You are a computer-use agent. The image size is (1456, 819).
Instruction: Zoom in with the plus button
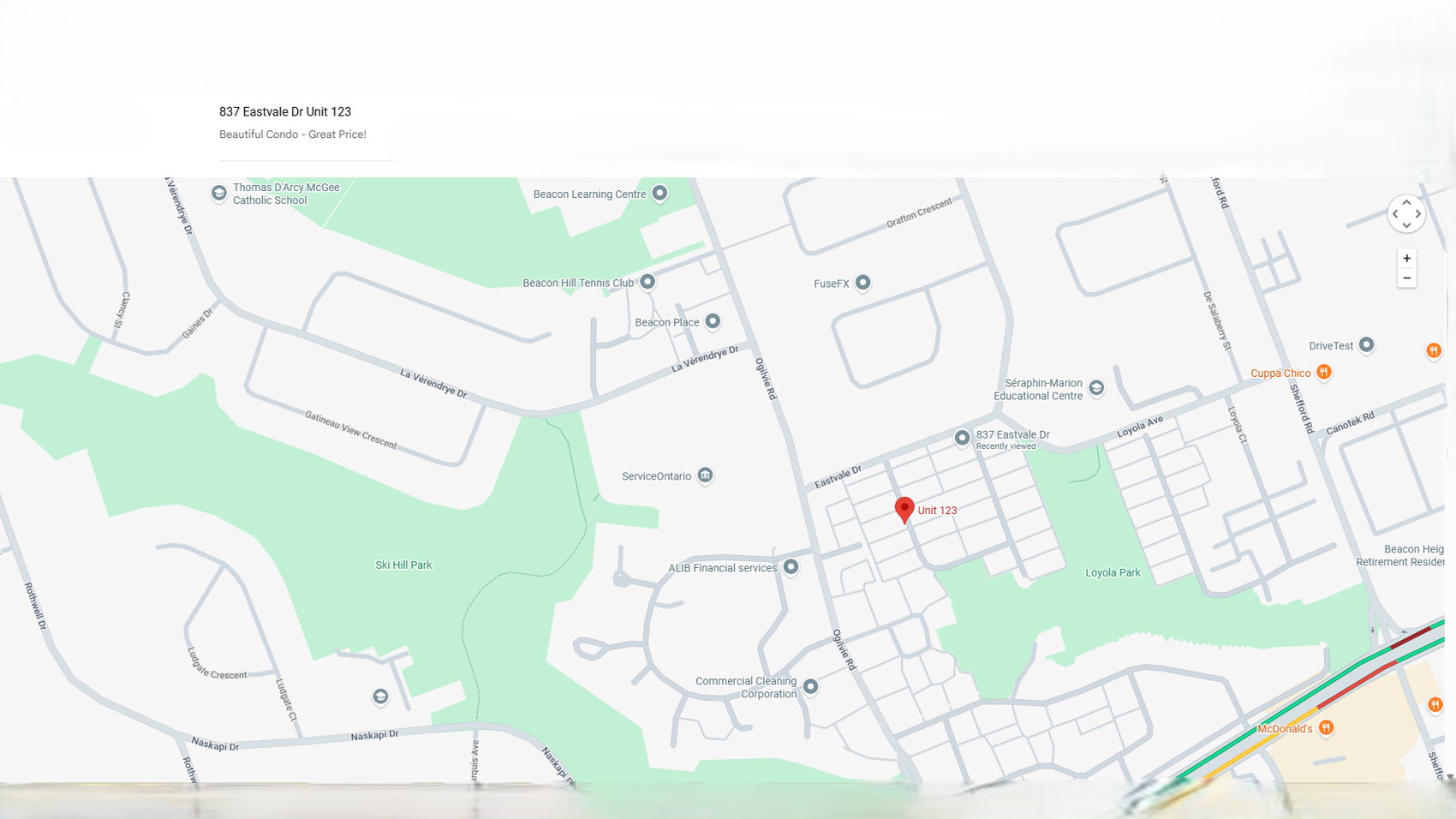1406,258
